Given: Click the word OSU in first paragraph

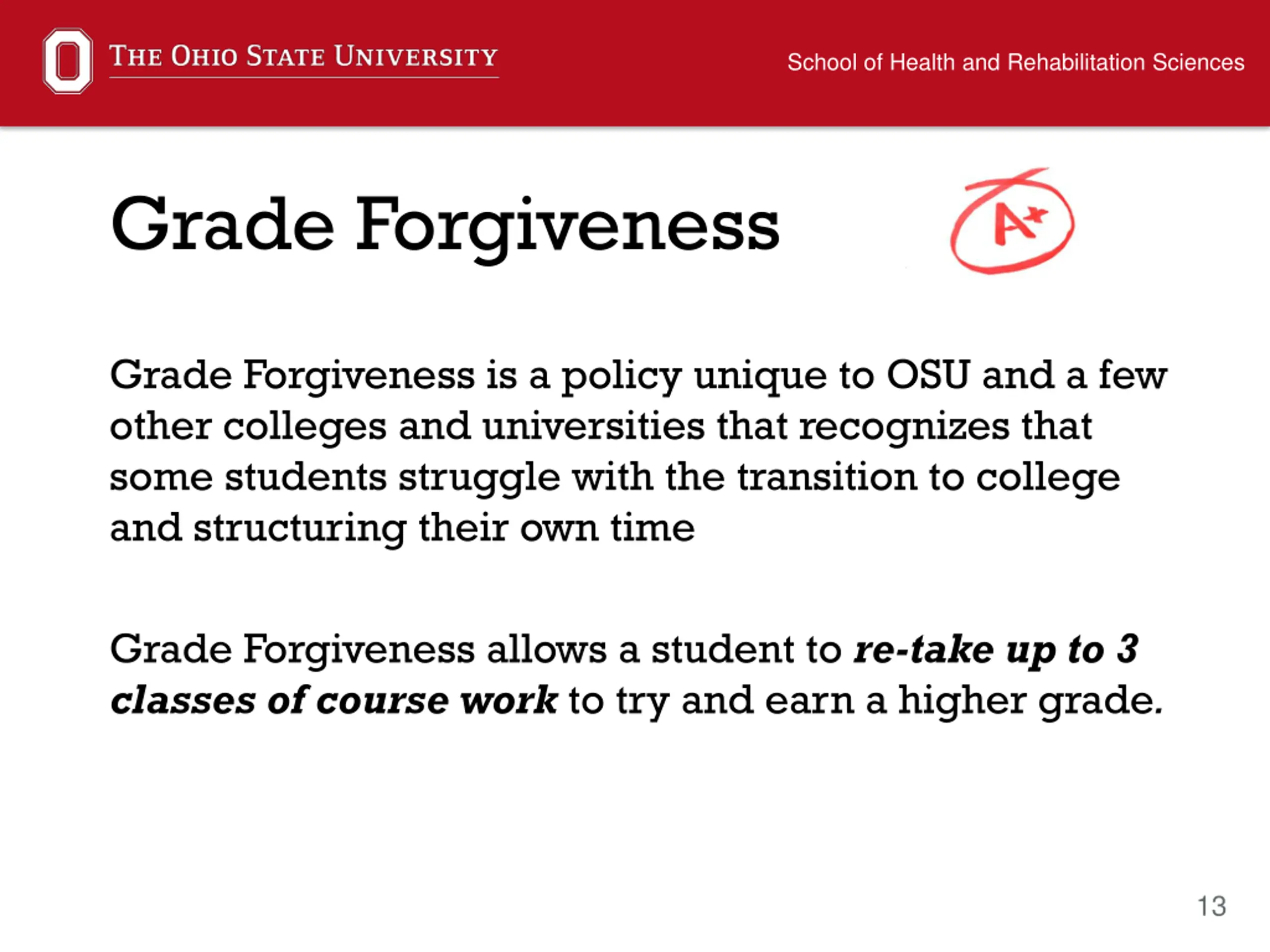Looking at the screenshot, I should tap(928, 375).
